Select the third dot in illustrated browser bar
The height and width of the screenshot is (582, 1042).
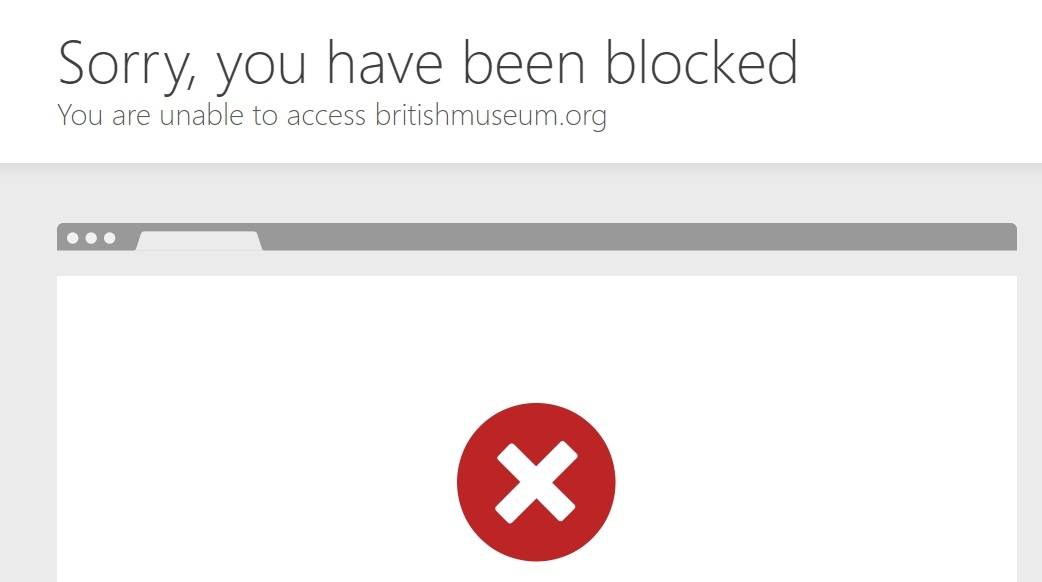pyautogui.click(x=110, y=238)
